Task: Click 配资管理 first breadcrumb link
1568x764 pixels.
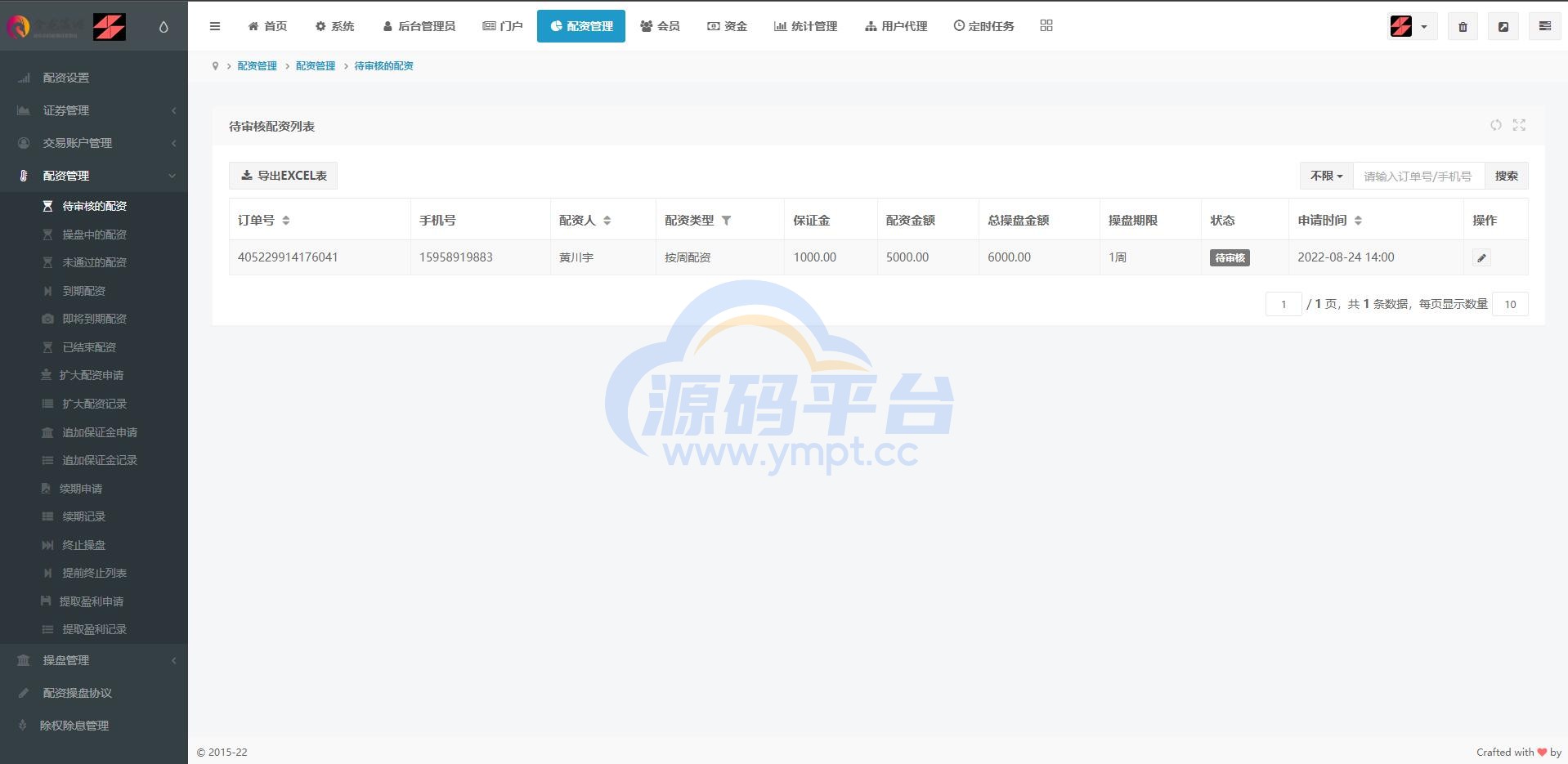Action: (257, 66)
